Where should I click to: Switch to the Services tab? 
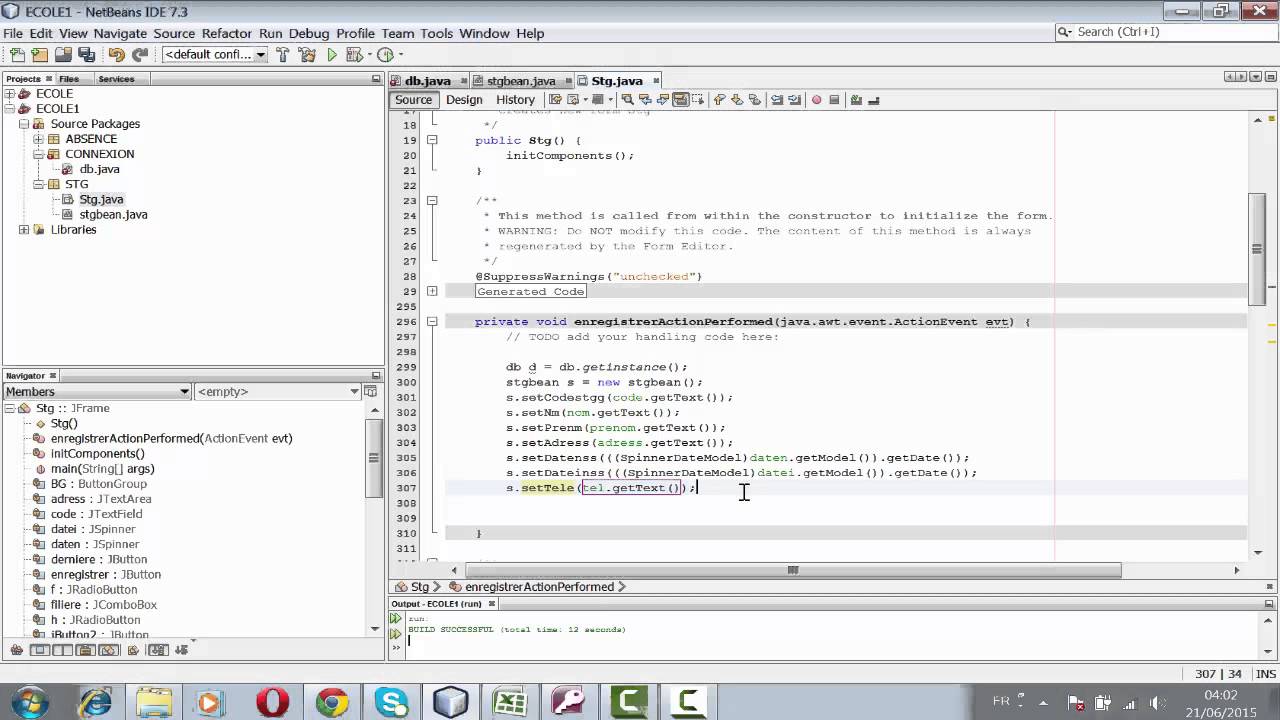coord(116,79)
